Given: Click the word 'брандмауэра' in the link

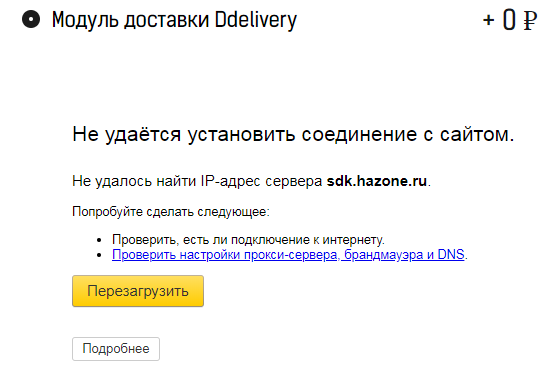Looking at the screenshot, I should 384,255.
